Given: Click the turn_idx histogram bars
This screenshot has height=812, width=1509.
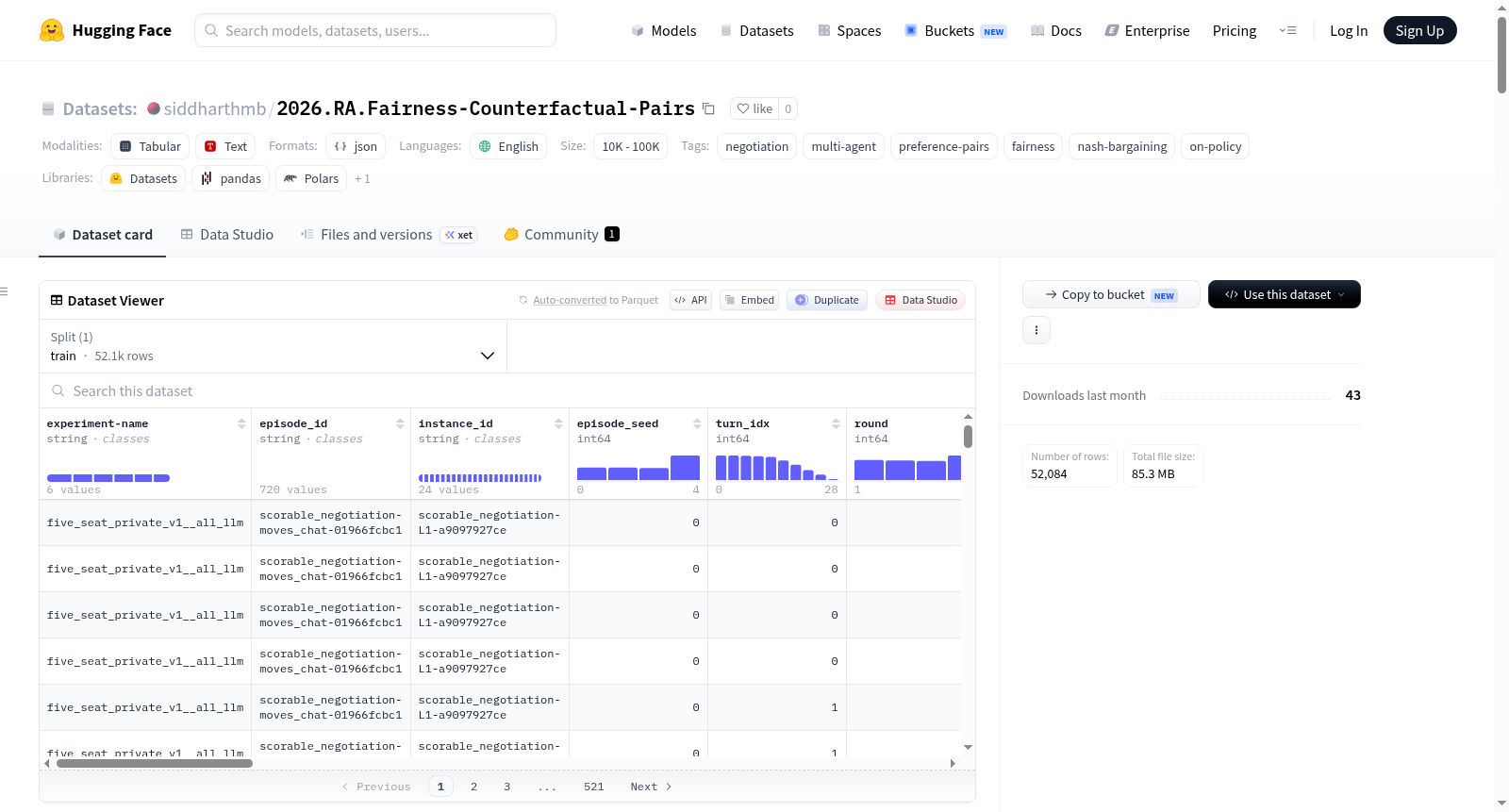Looking at the screenshot, I should pyautogui.click(x=777, y=468).
